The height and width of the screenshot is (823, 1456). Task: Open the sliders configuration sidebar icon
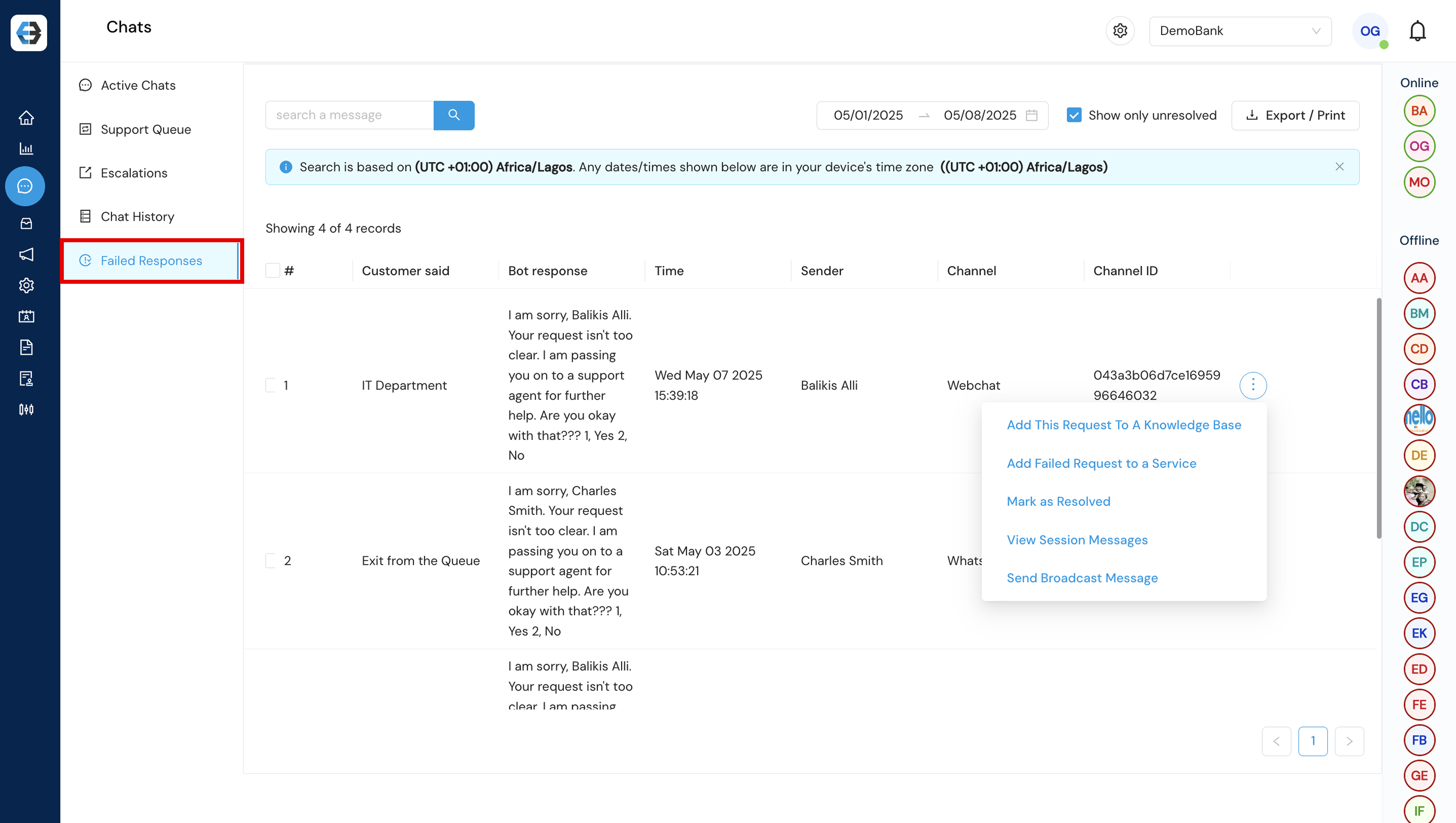tap(26, 409)
